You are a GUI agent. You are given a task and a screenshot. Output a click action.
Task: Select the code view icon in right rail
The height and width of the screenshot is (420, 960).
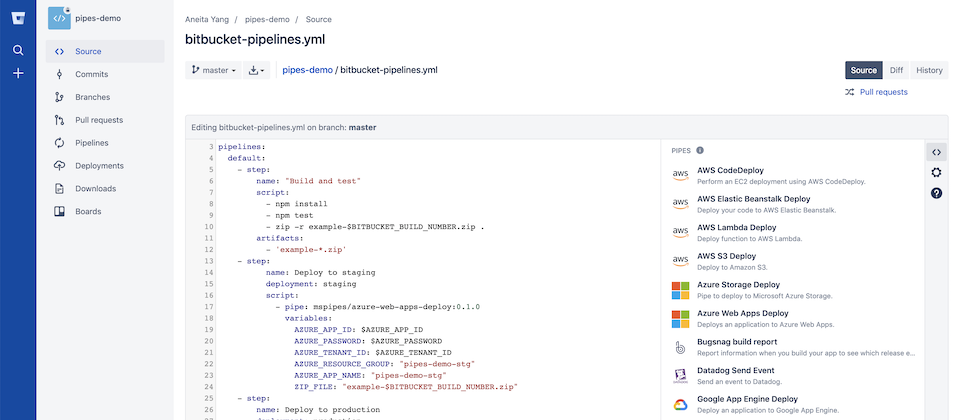pyautogui.click(x=936, y=152)
